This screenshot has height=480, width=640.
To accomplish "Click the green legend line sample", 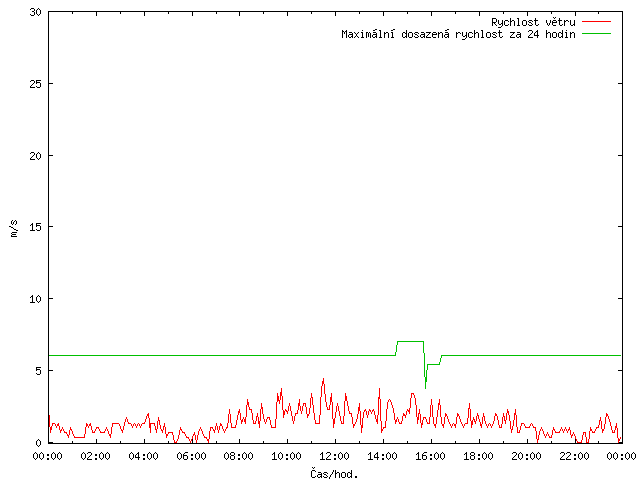I will 596,33.
